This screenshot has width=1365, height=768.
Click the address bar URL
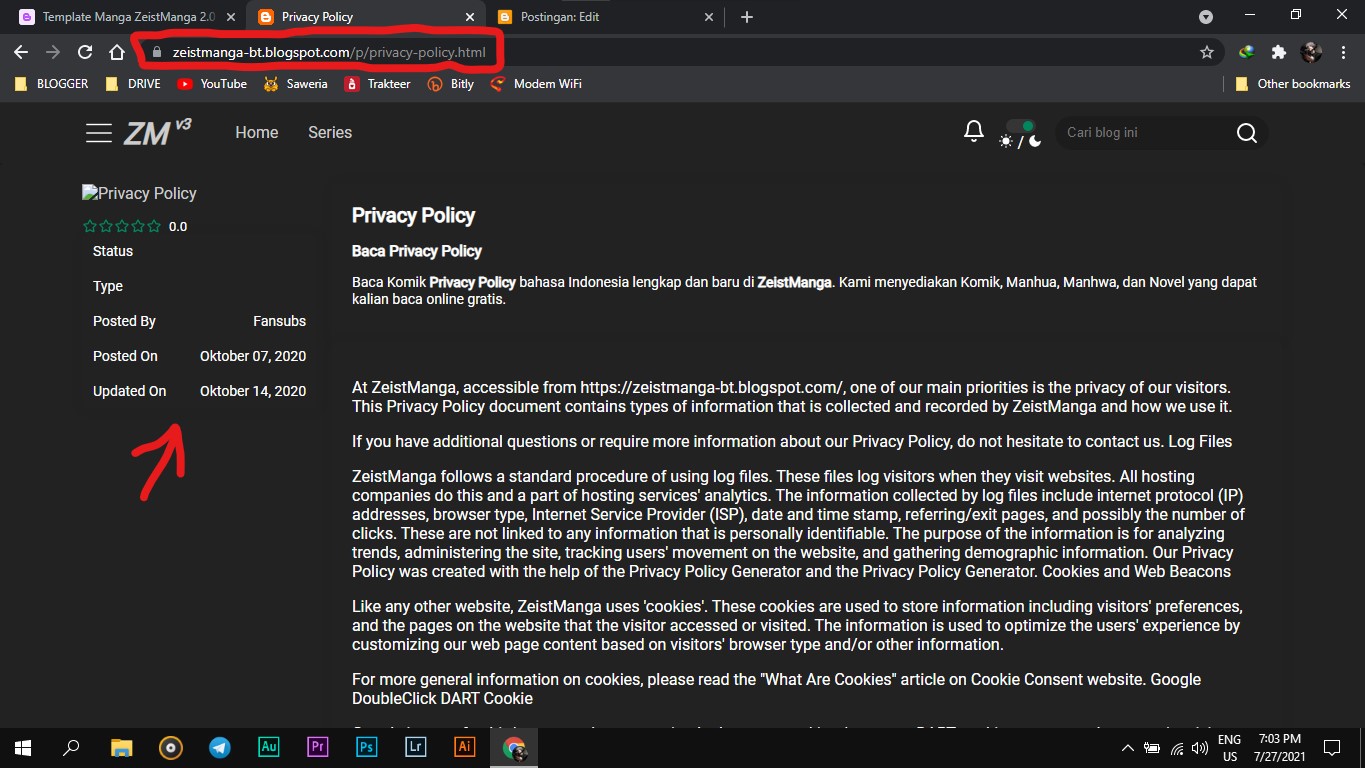[329, 52]
